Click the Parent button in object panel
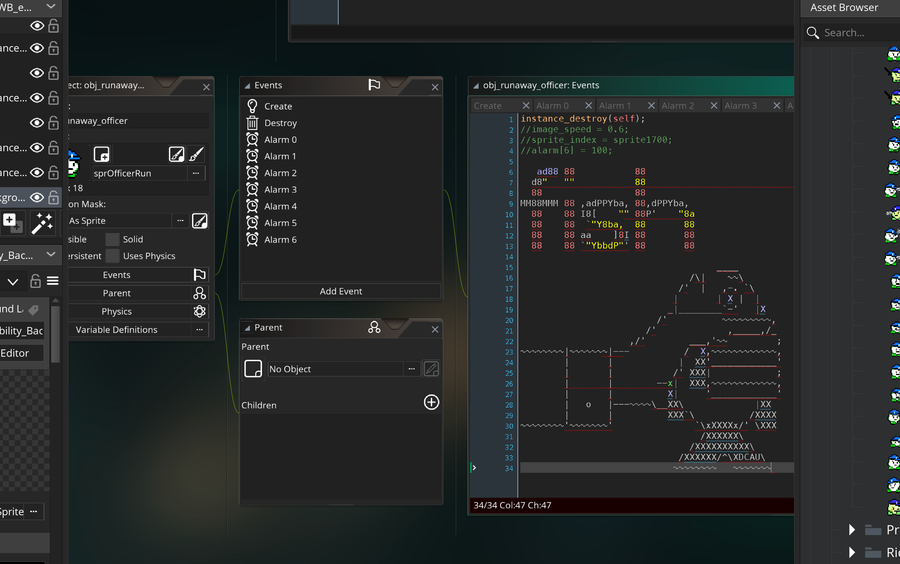 (138, 293)
